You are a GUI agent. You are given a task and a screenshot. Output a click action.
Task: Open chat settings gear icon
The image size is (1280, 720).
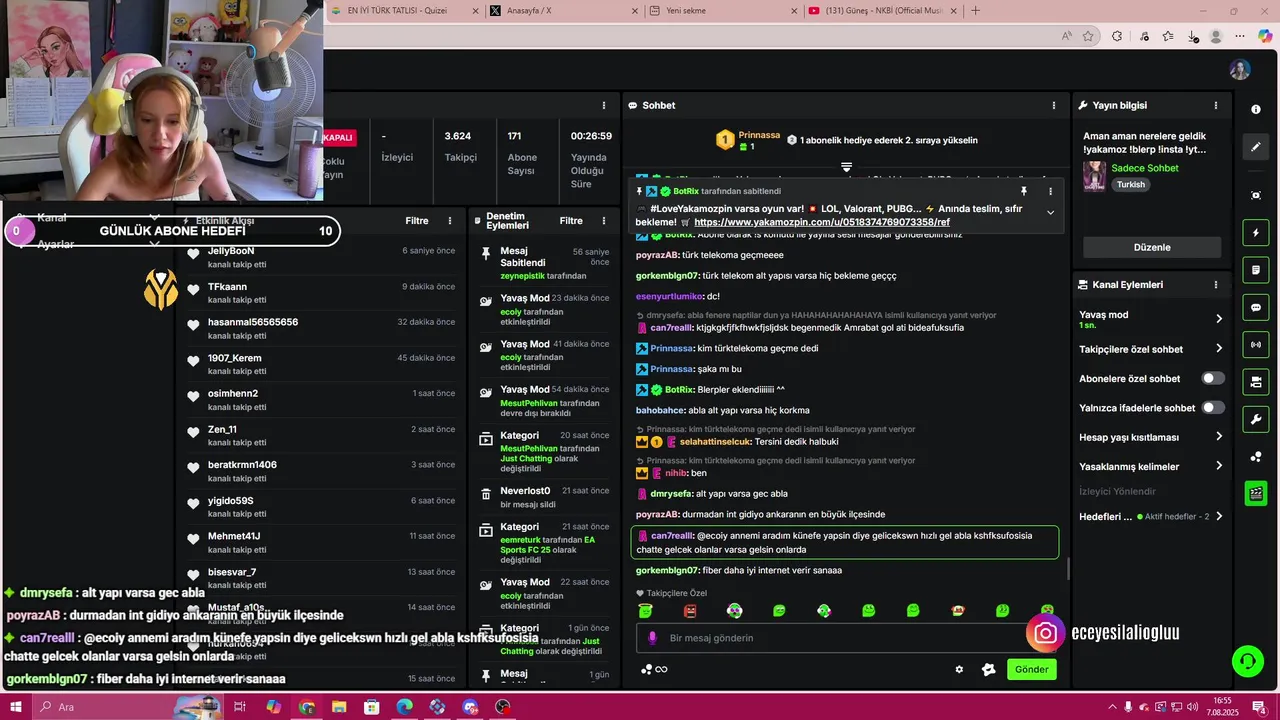pos(959,670)
